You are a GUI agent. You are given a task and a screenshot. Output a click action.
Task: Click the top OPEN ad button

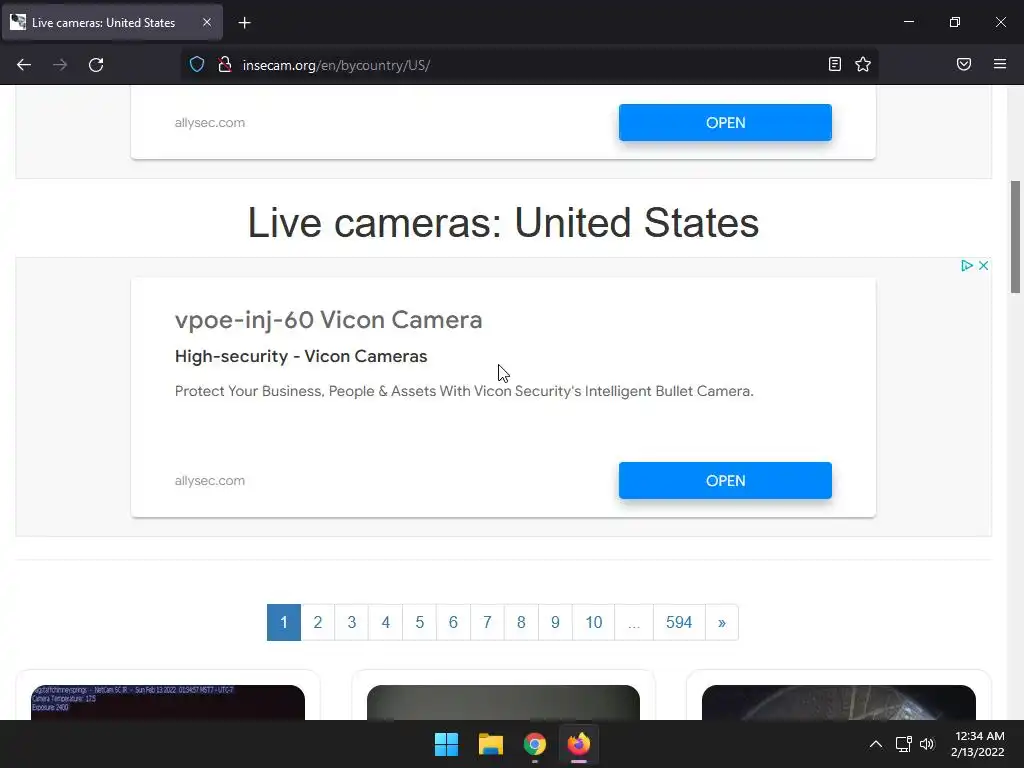725,123
